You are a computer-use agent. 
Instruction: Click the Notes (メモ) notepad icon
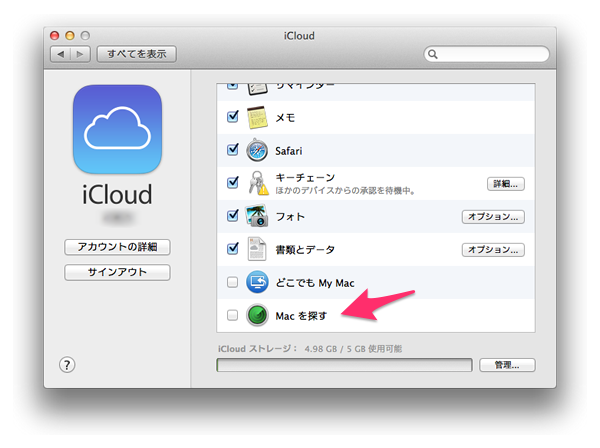(257, 117)
